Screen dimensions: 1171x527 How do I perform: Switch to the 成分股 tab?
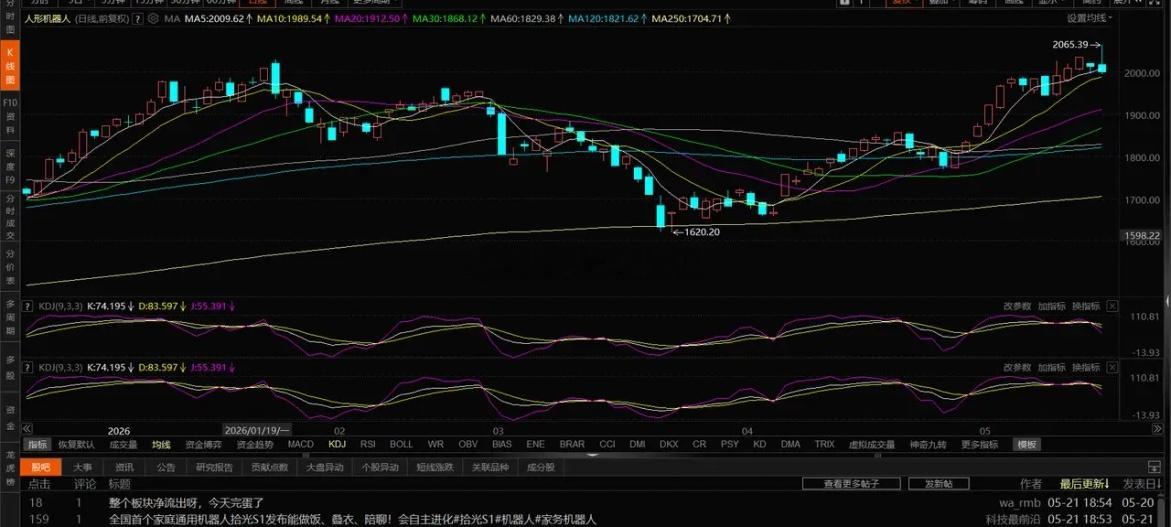pos(541,467)
